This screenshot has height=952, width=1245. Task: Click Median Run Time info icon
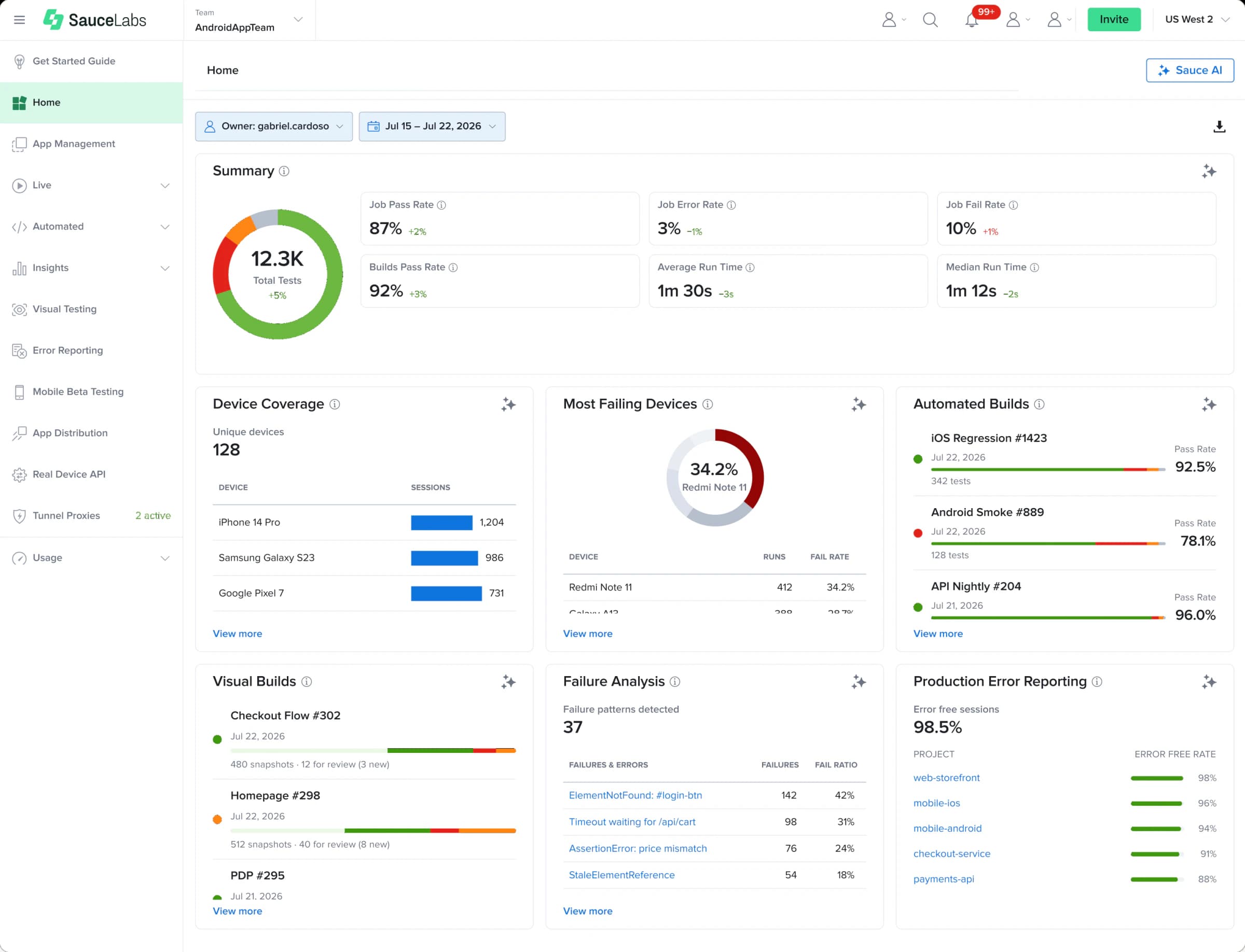(1034, 268)
